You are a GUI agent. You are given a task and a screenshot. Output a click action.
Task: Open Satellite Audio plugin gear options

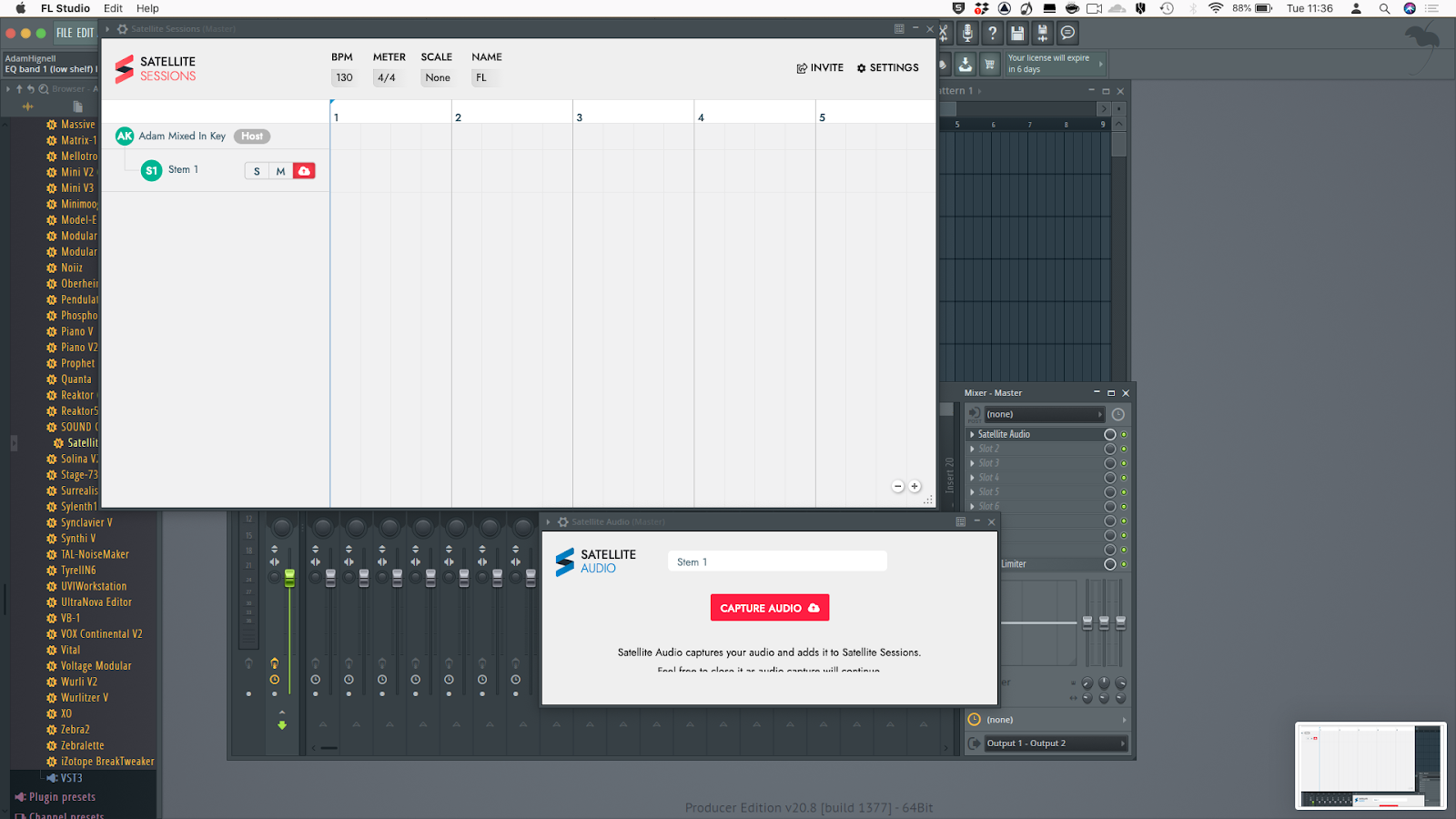tap(562, 521)
